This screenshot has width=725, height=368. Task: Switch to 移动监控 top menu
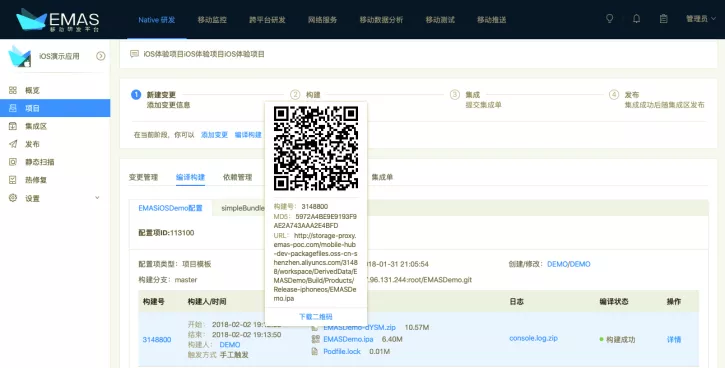(x=212, y=19)
